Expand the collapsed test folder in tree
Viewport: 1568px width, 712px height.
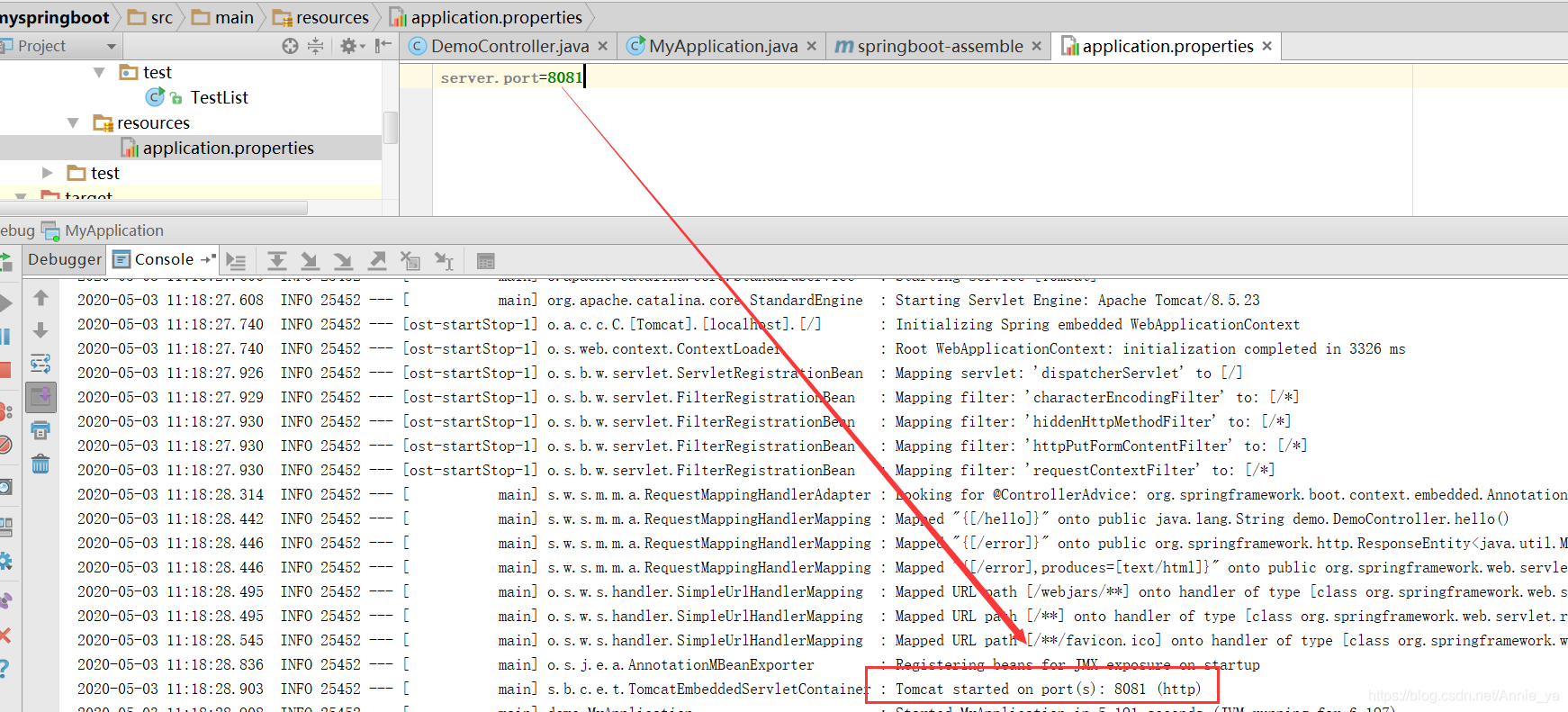pyautogui.click(x=48, y=173)
